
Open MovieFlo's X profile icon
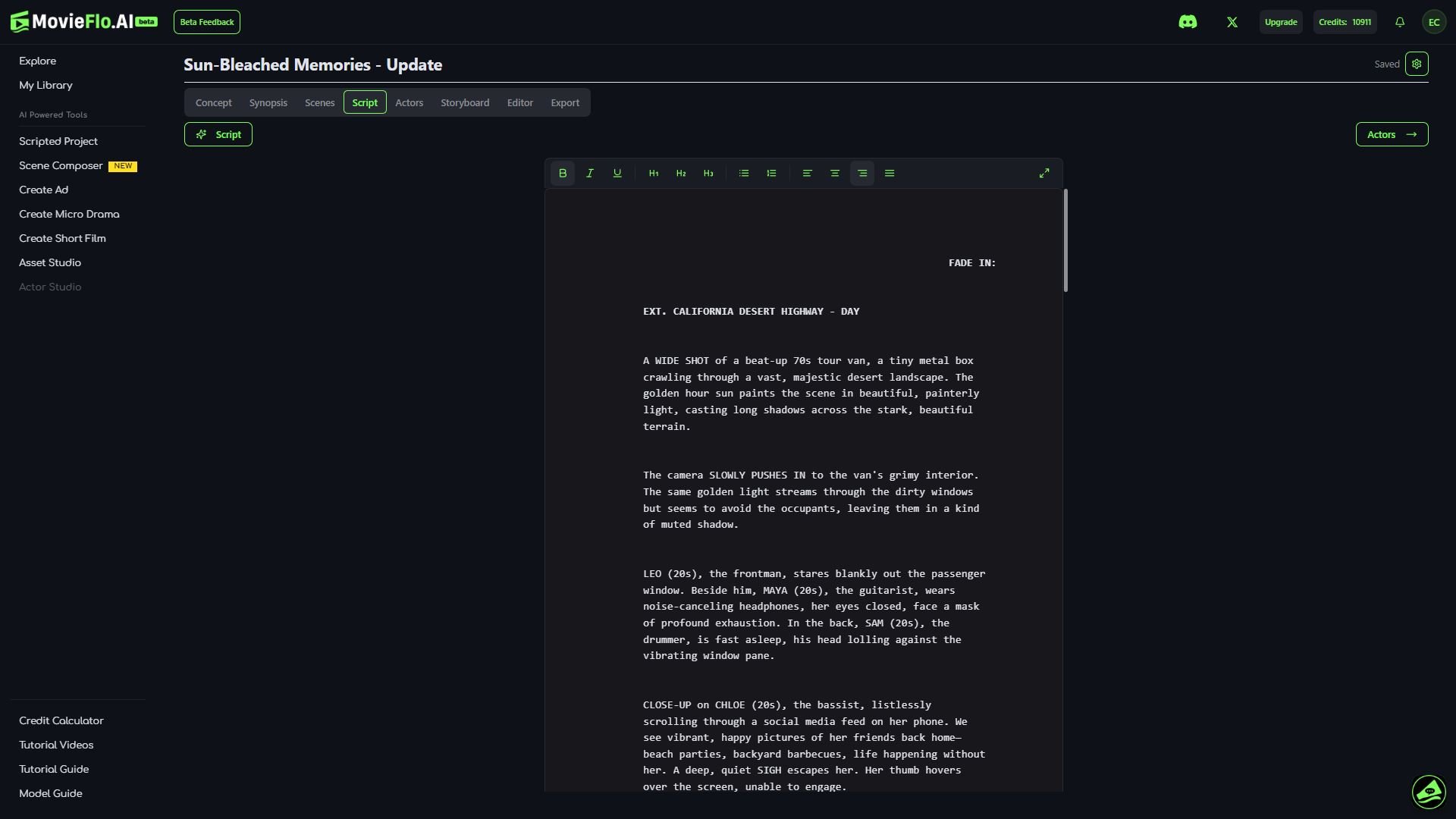point(1232,22)
